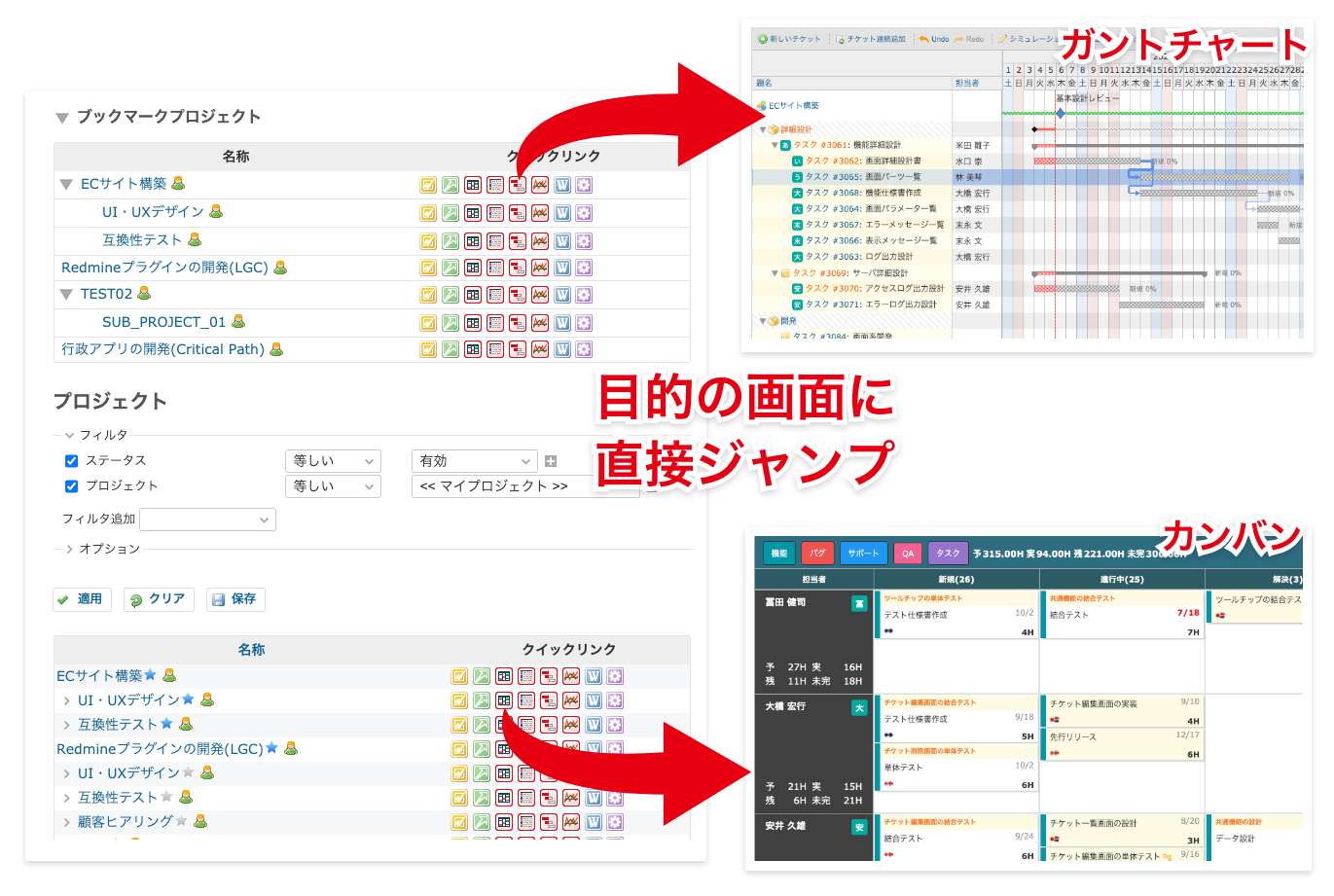
Task: Open ticket list icon in UI・UXデザイン bookmark row
Action: pyautogui.click(x=495, y=213)
